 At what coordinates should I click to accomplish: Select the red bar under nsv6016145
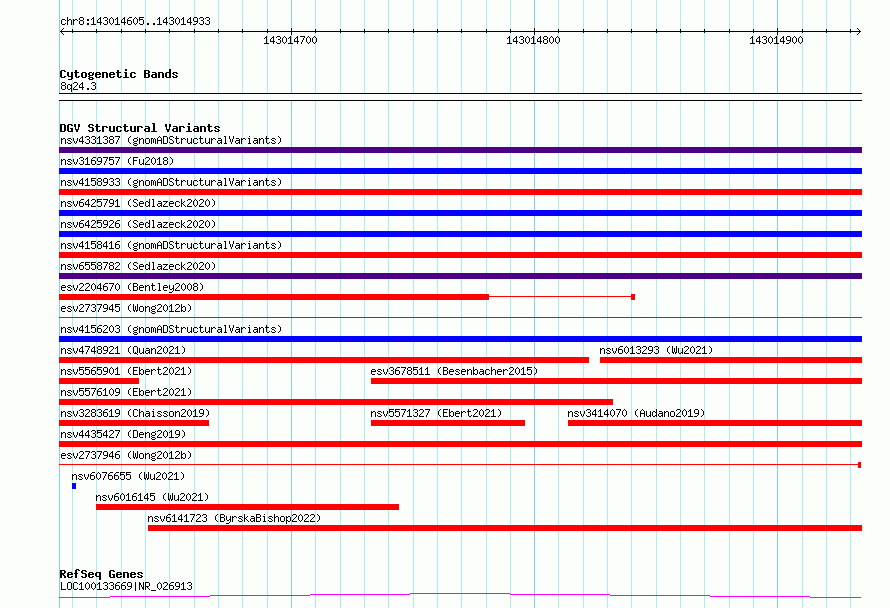pyautogui.click(x=247, y=507)
